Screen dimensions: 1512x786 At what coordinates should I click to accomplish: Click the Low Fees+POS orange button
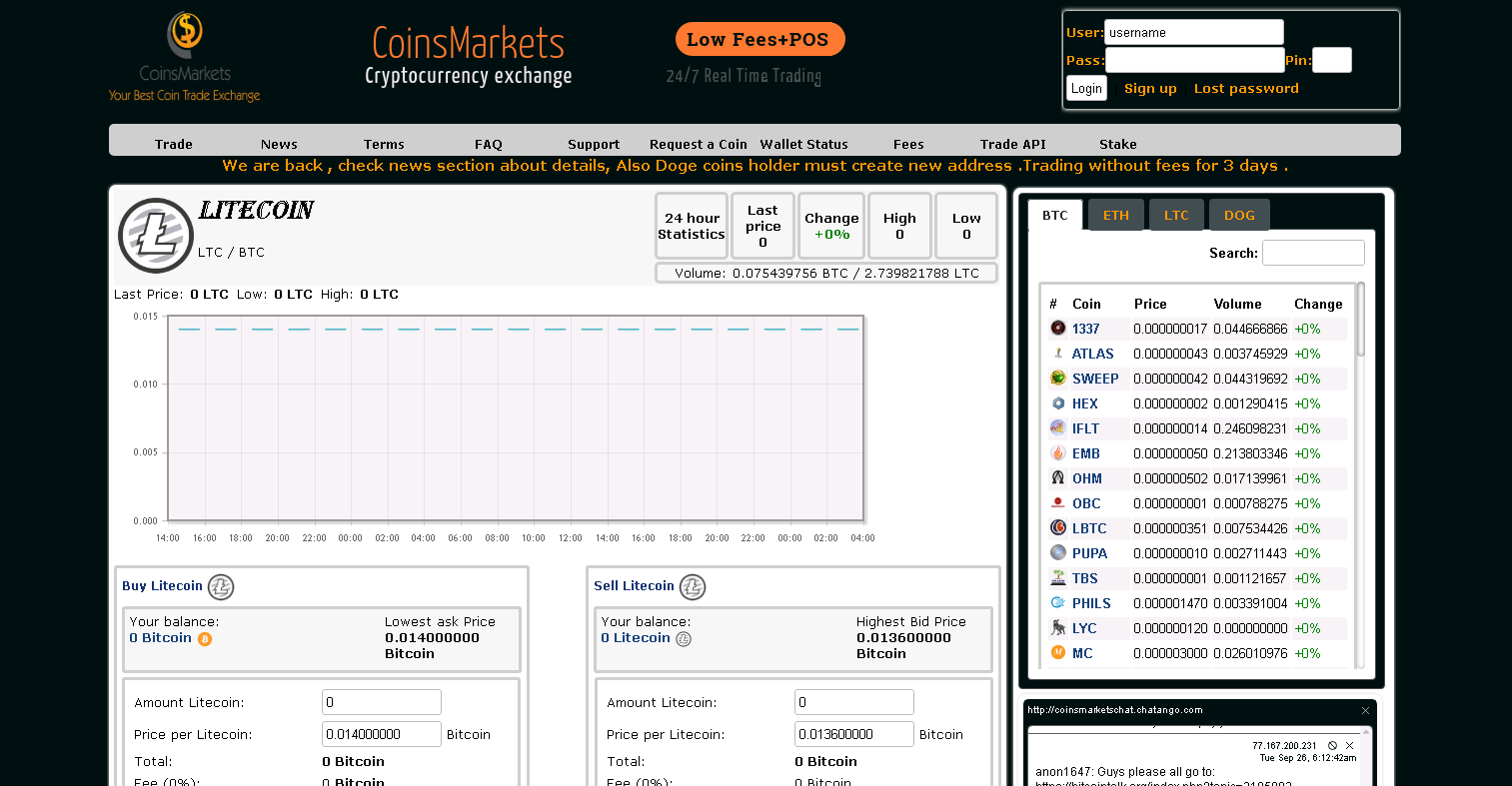pyautogui.click(x=759, y=39)
